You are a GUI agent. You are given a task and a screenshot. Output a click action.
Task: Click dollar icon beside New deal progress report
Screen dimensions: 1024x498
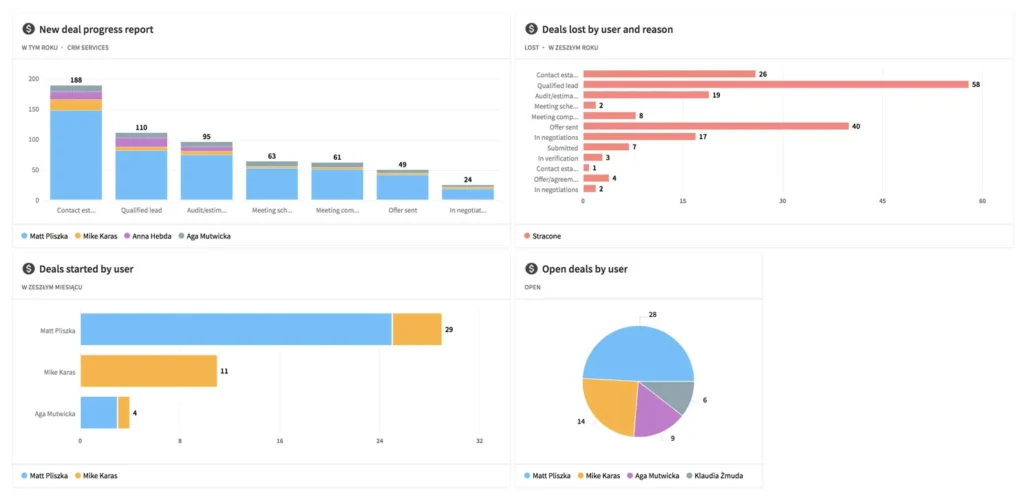pyautogui.click(x=29, y=30)
